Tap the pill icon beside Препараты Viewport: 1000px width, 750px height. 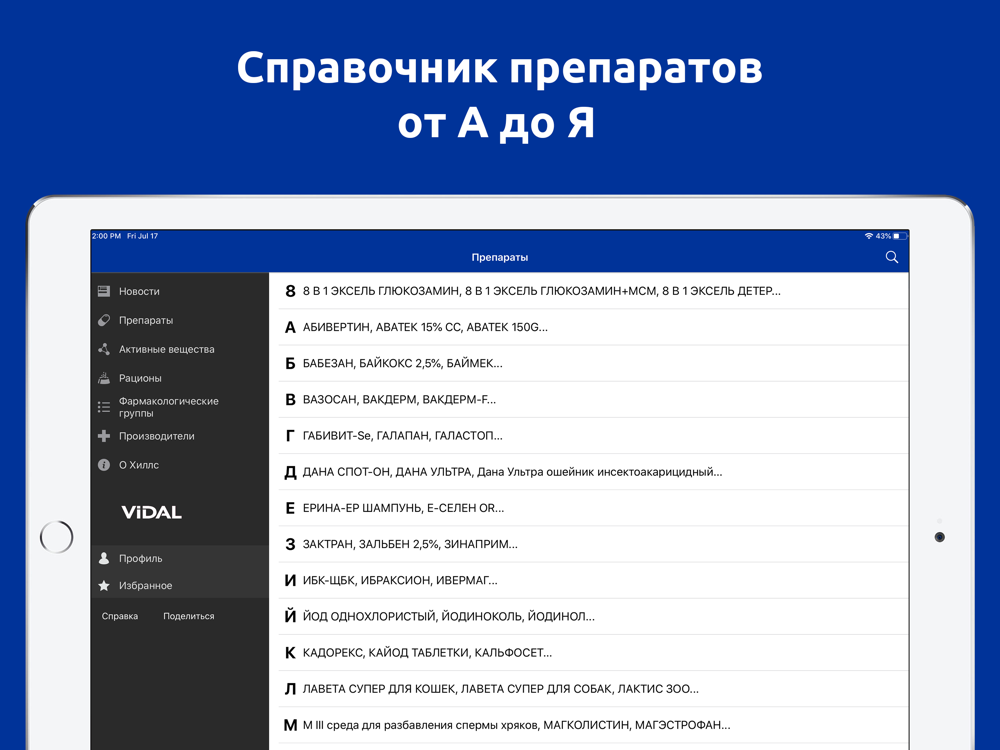pyautogui.click(x=104, y=320)
